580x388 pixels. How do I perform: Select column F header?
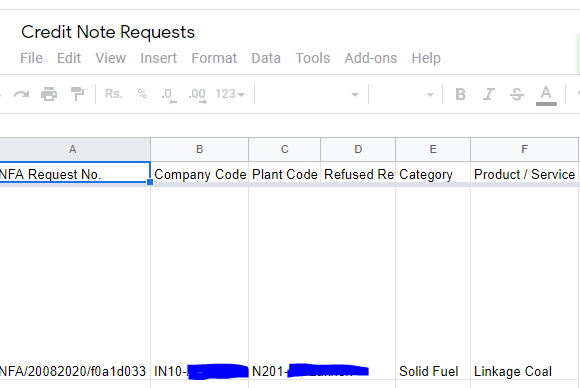(x=524, y=149)
